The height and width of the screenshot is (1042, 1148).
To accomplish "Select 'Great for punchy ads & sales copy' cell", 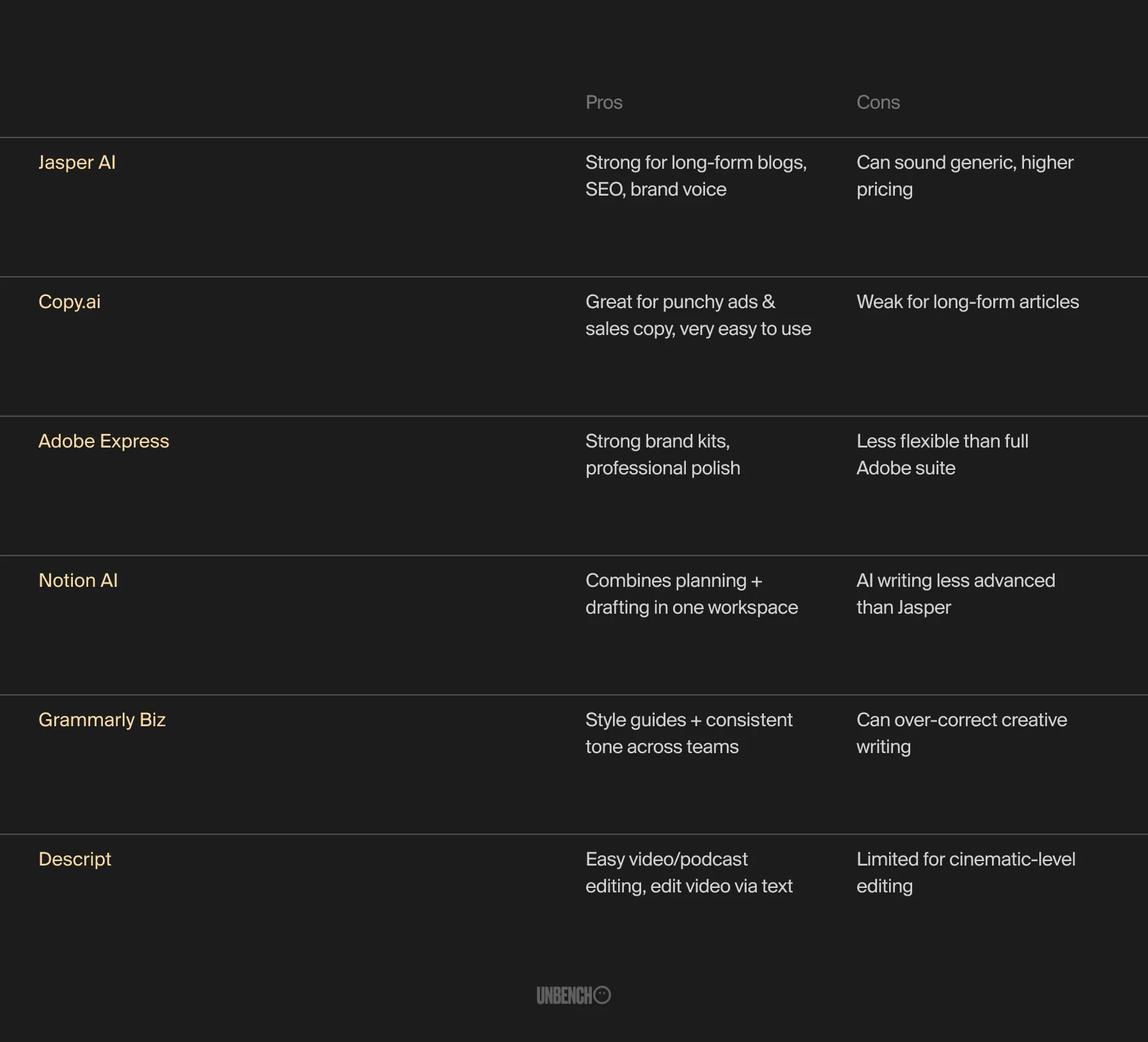I will pos(698,315).
